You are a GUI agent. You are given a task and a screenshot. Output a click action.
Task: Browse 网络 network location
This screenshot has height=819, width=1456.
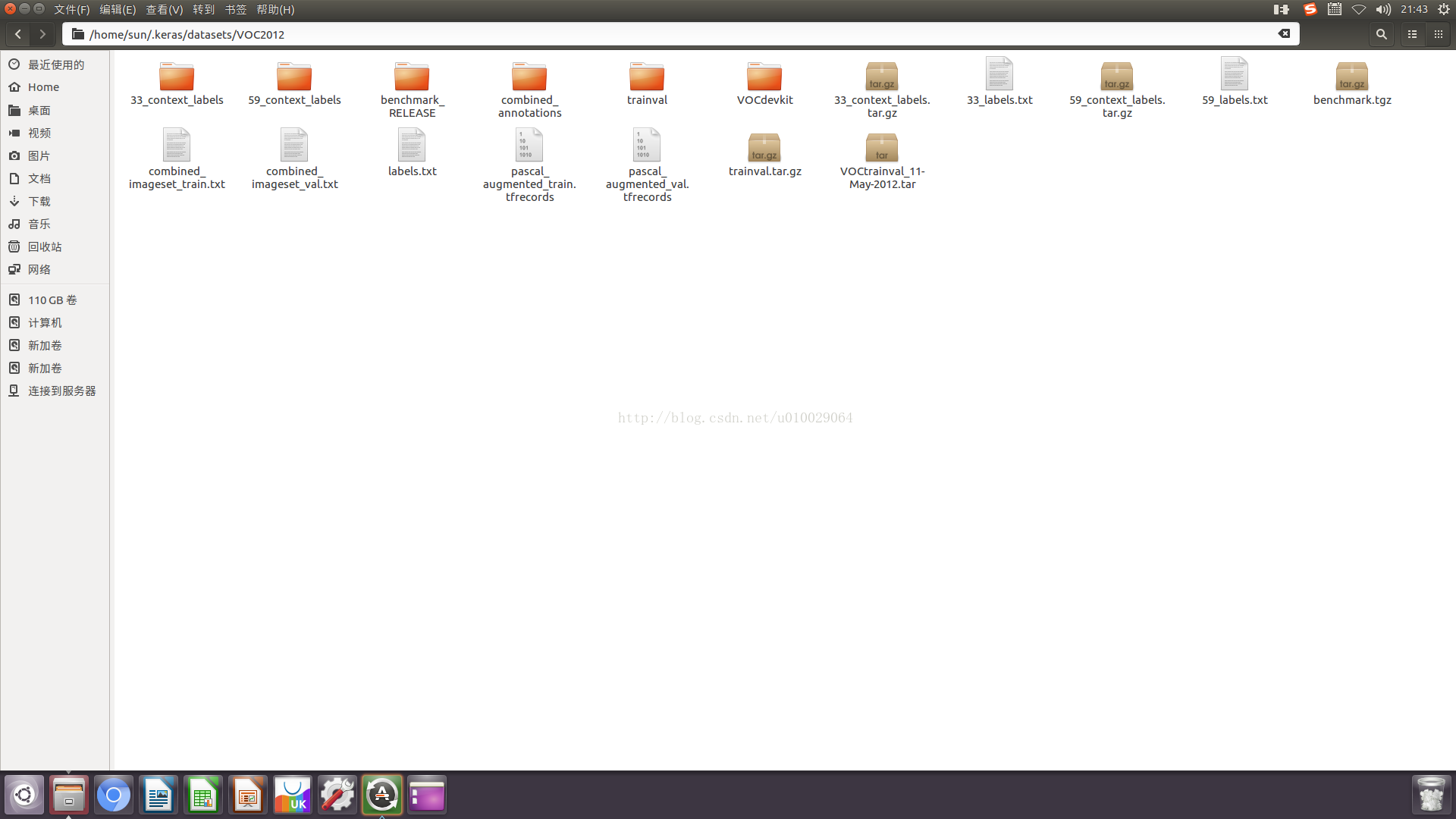click(x=55, y=269)
